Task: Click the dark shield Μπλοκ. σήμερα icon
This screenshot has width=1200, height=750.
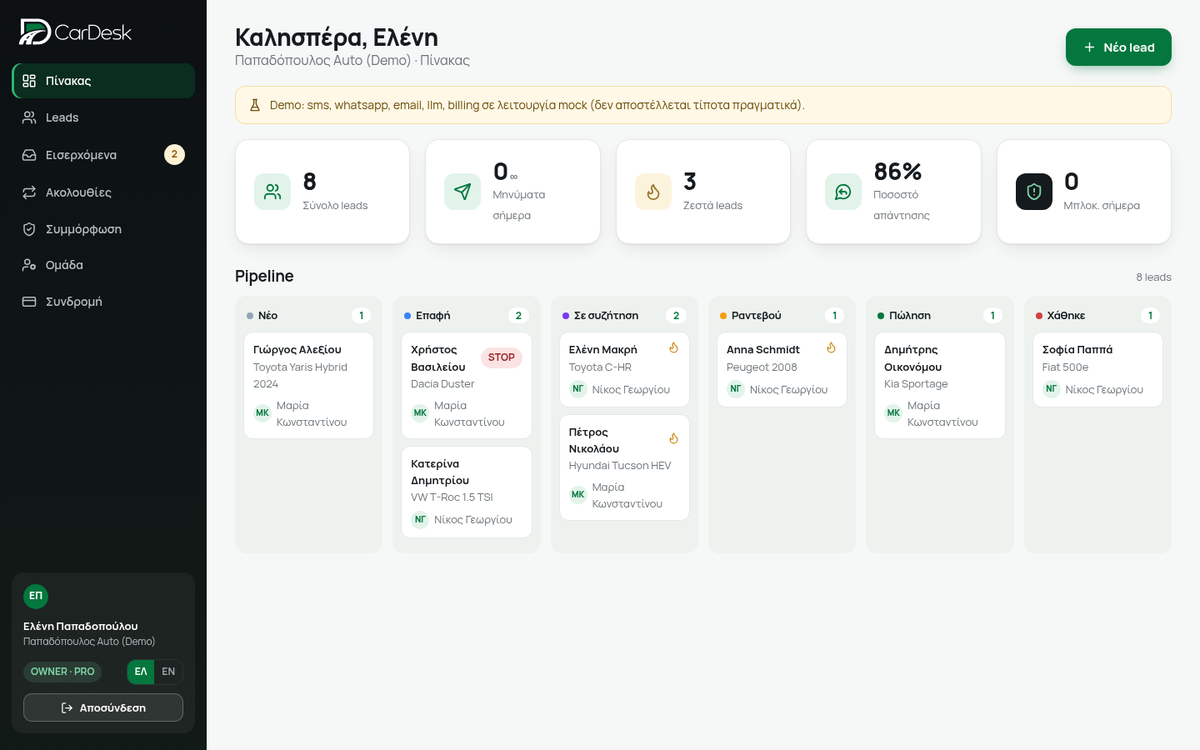Action: coord(1034,192)
